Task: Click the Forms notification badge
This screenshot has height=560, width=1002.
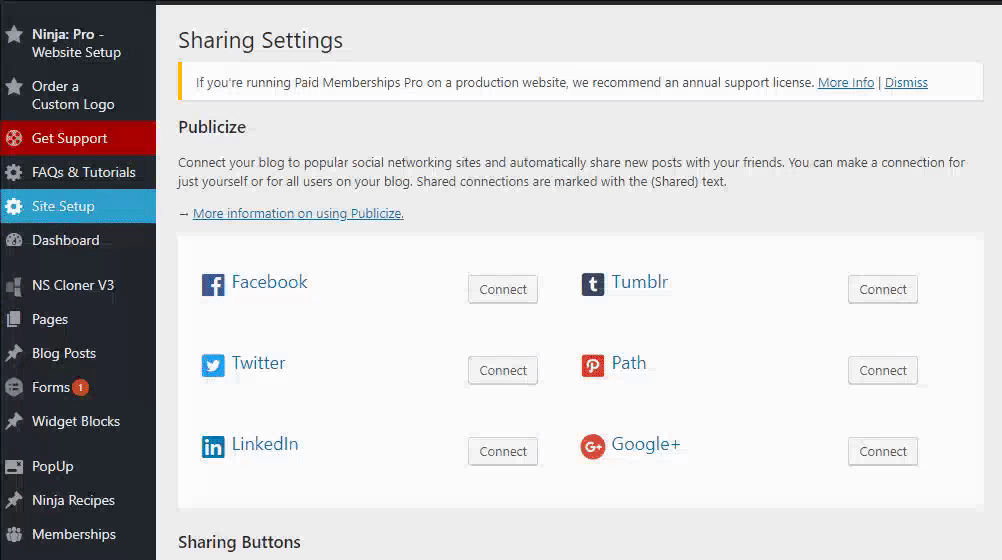Action: pos(81,387)
